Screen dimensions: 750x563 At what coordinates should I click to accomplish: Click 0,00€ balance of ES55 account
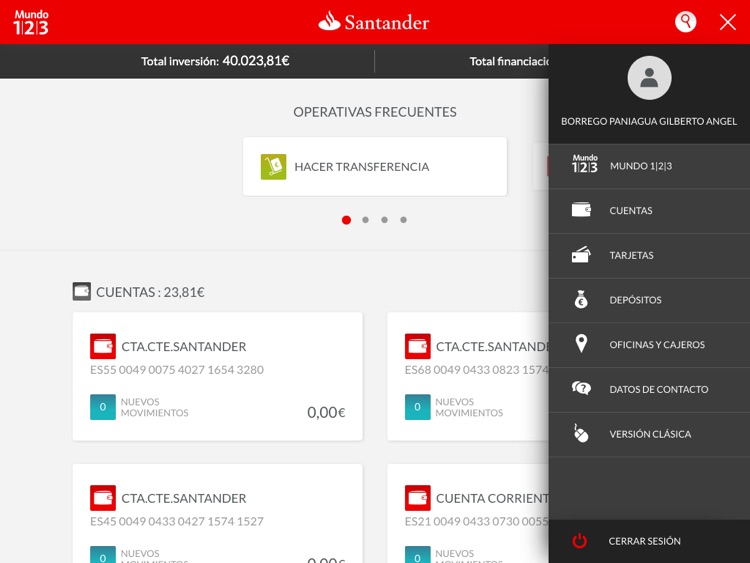pyautogui.click(x=326, y=412)
